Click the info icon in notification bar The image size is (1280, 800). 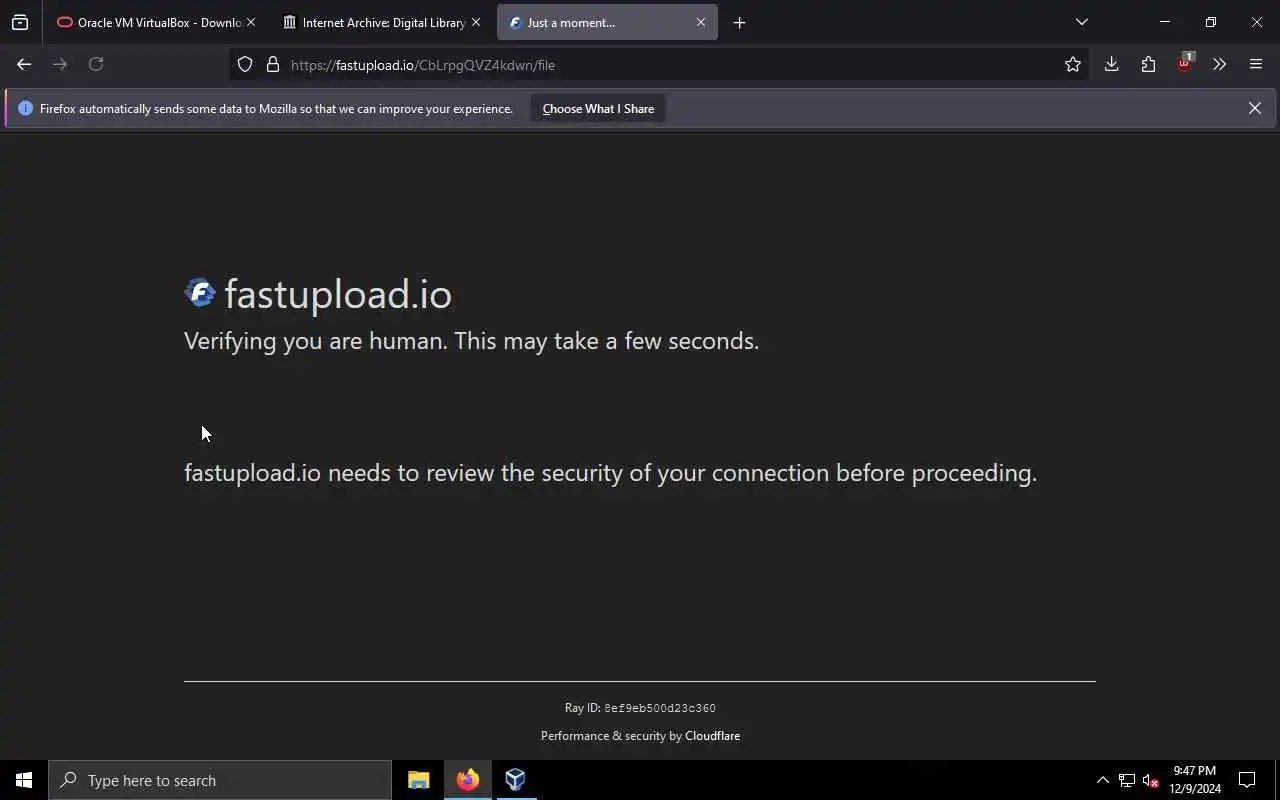coord(25,108)
